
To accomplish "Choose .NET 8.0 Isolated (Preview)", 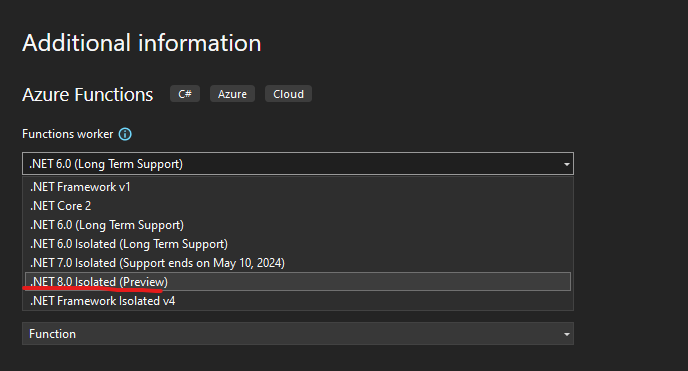I will click(x=298, y=282).
